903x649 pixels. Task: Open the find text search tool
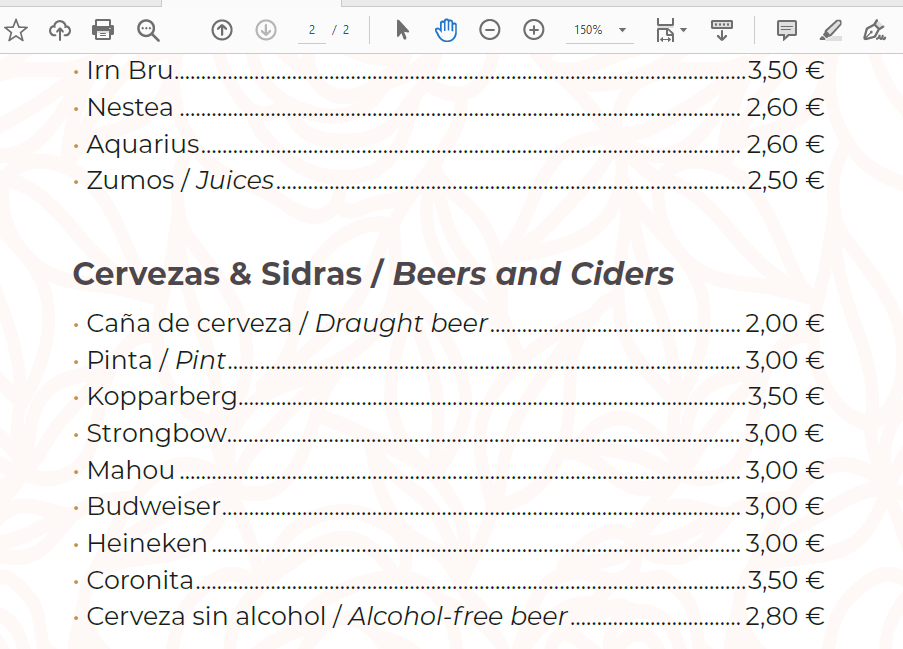148,30
